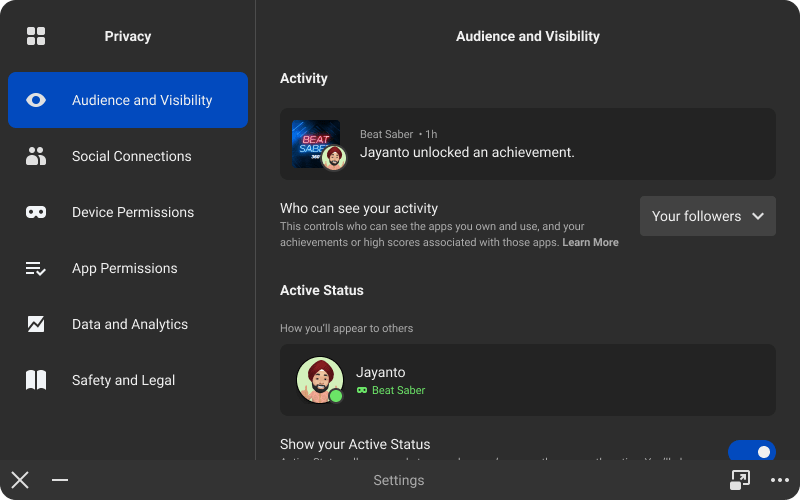Click Jayanto's large profile avatar in Active Status
Image resolution: width=800 pixels, height=500 pixels.
(x=320, y=380)
